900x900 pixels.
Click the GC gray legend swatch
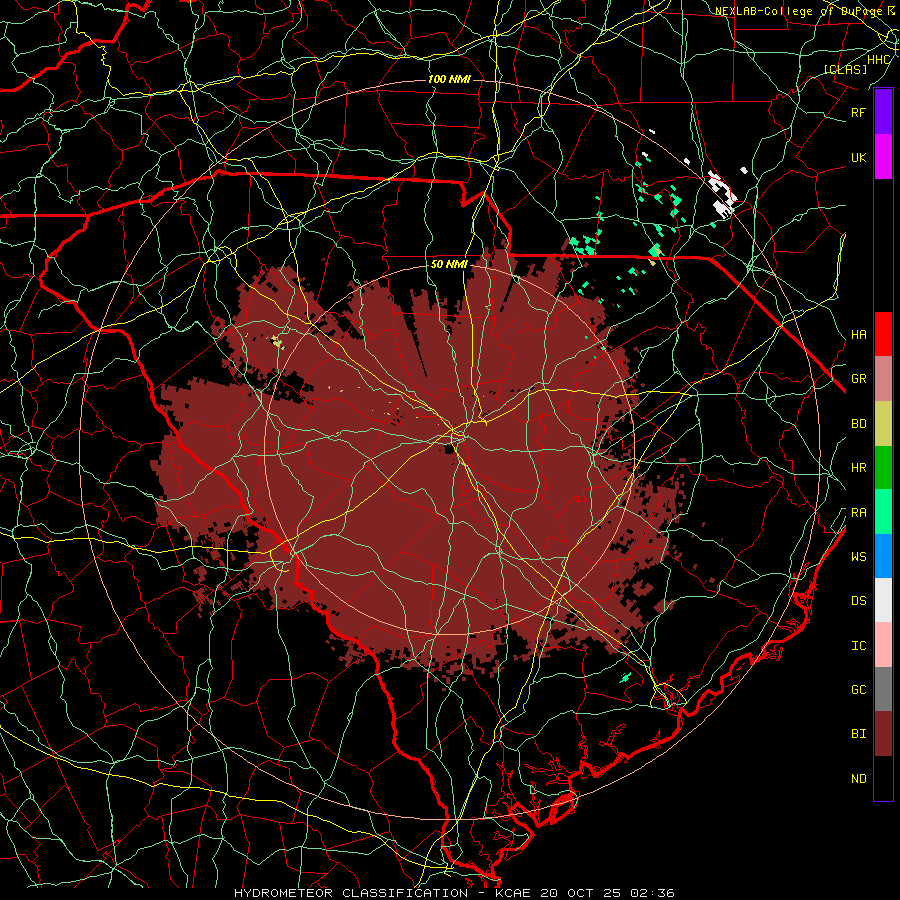(883, 689)
